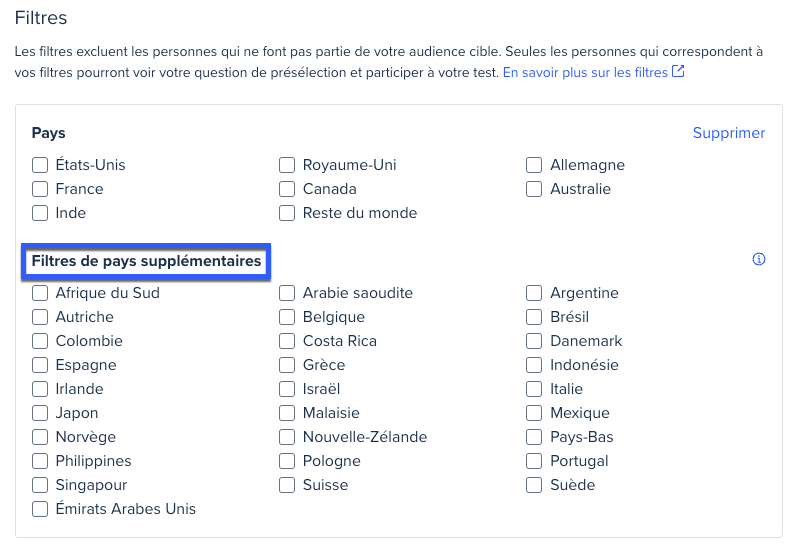799x547 pixels.
Task: Enable the Nouvelle-Zélande checkbox
Action: coord(287,437)
